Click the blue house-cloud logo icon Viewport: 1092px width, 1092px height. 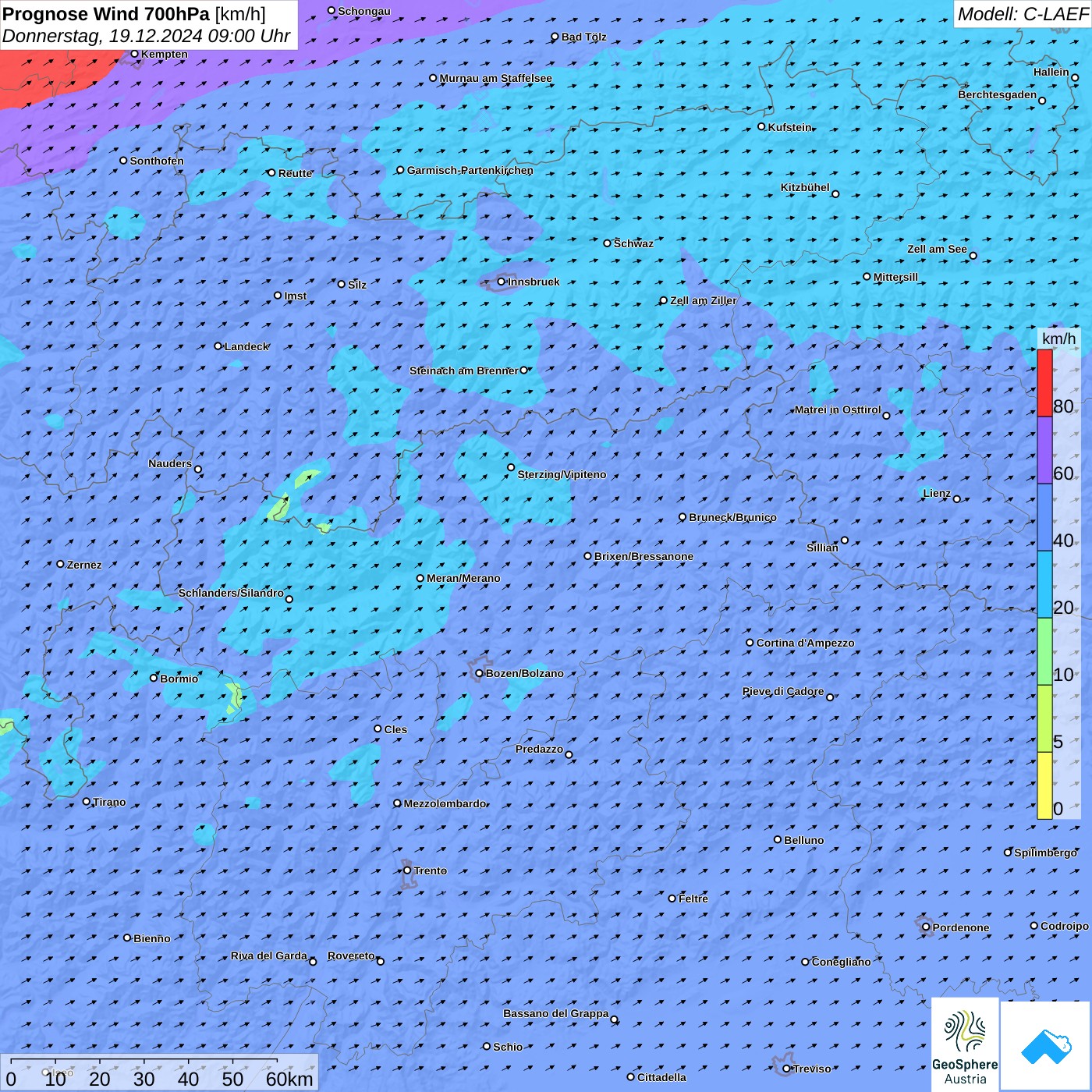[x=1046, y=1046]
